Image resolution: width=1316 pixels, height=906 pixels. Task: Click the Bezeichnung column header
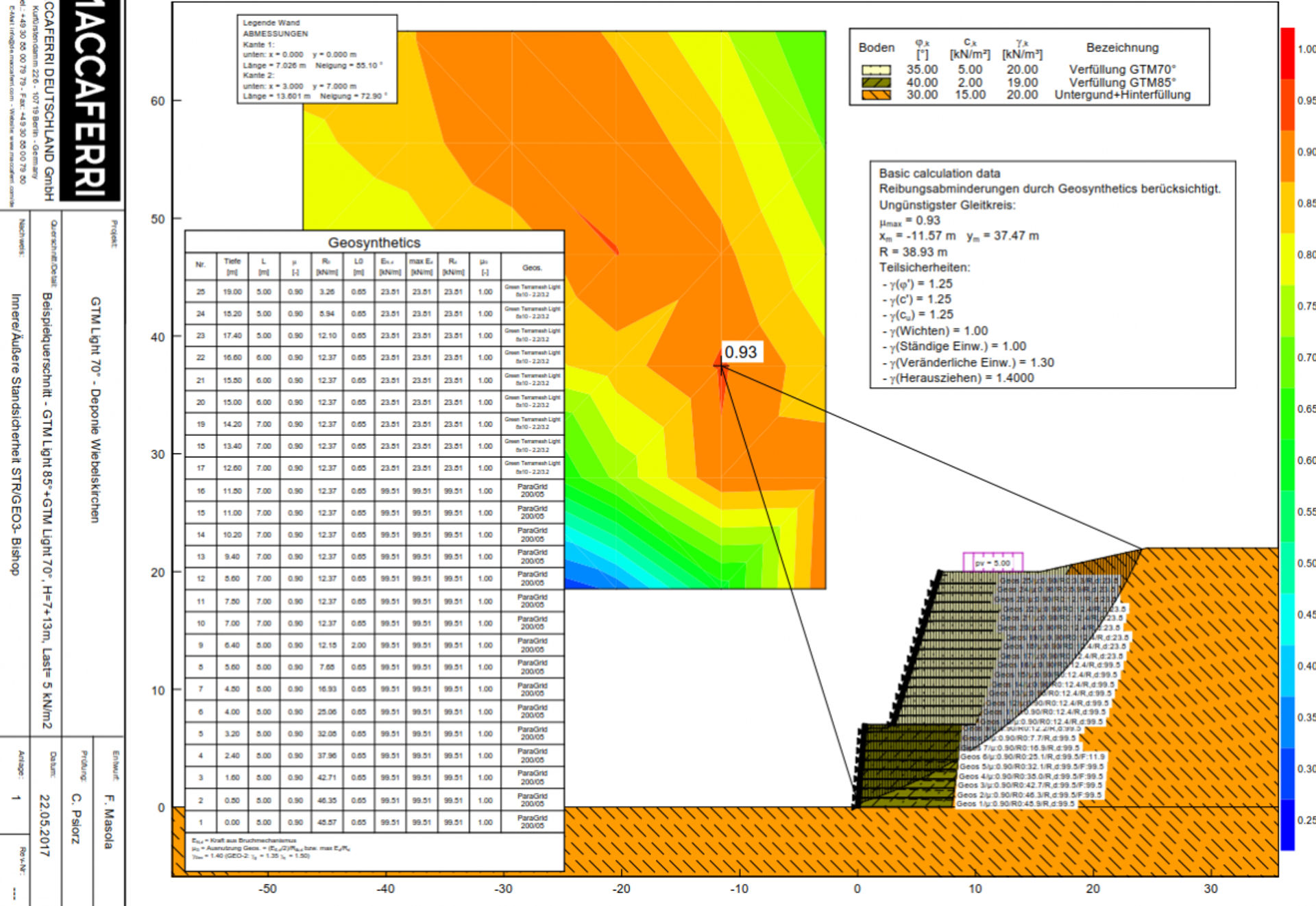click(1122, 48)
